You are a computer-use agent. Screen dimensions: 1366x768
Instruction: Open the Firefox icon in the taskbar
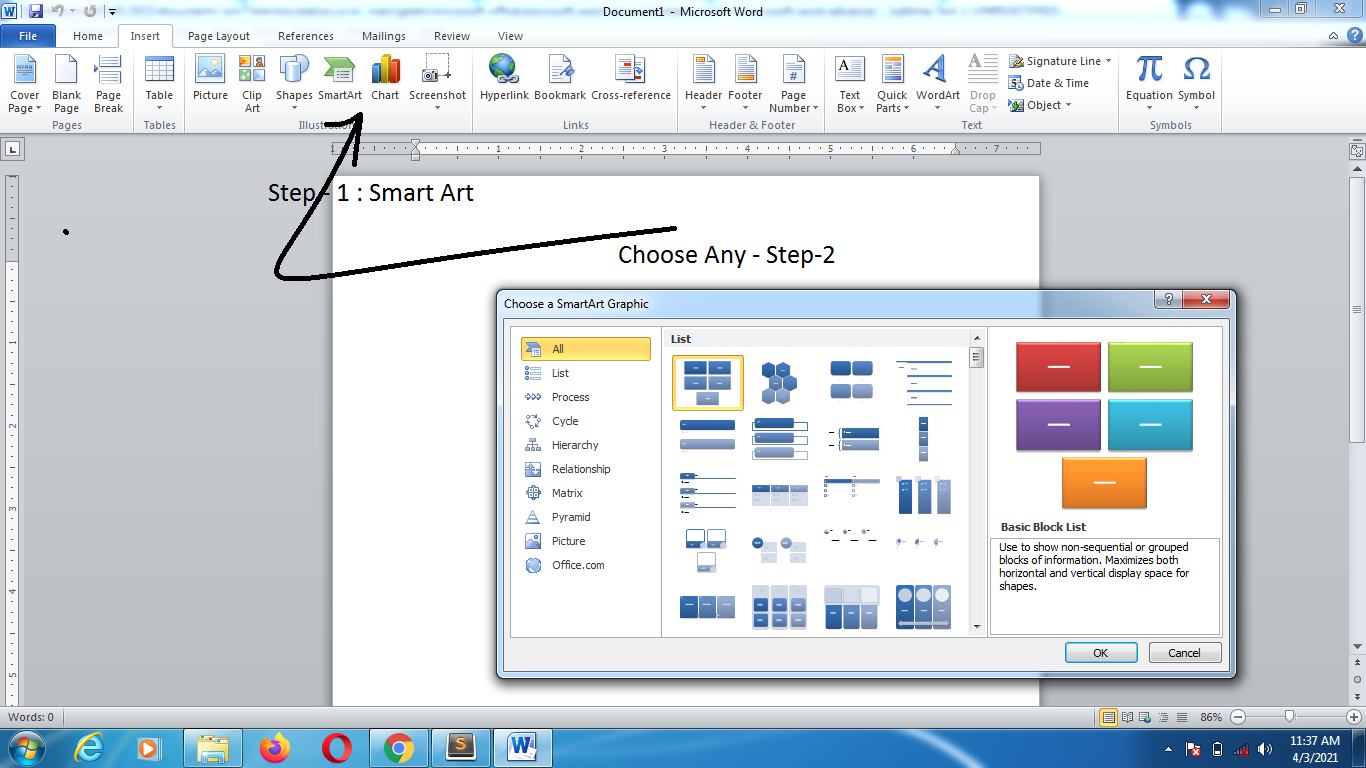(274, 747)
